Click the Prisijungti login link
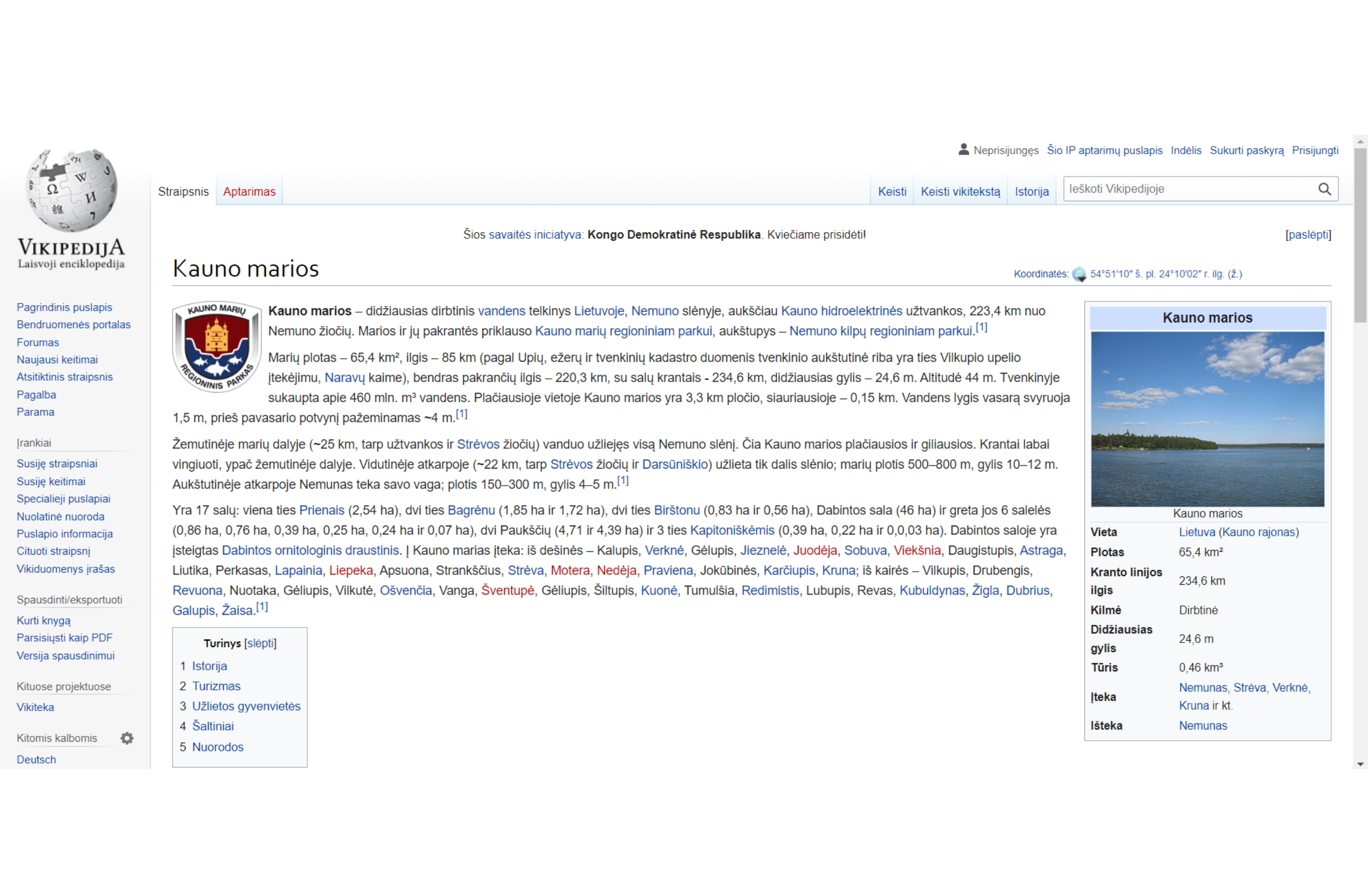Image resolution: width=1372 pixels, height=886 pixels. coord(1315,150)
